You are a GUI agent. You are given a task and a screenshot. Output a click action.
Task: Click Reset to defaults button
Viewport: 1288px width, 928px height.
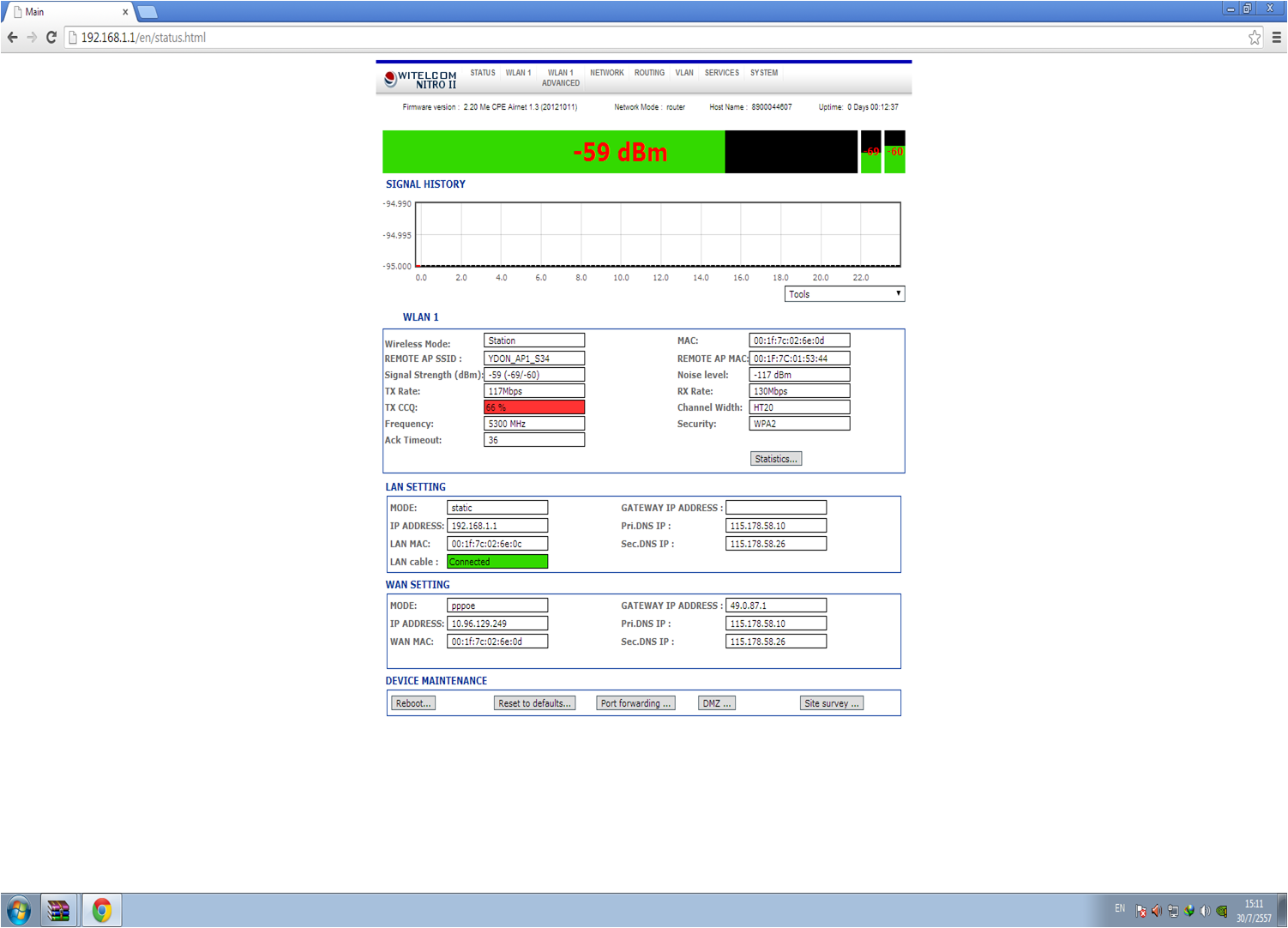[534, 703]
